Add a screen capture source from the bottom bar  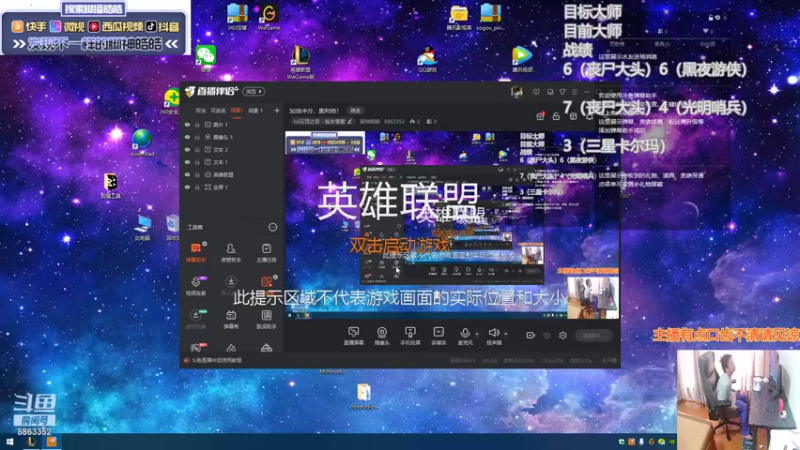[353, 336]
